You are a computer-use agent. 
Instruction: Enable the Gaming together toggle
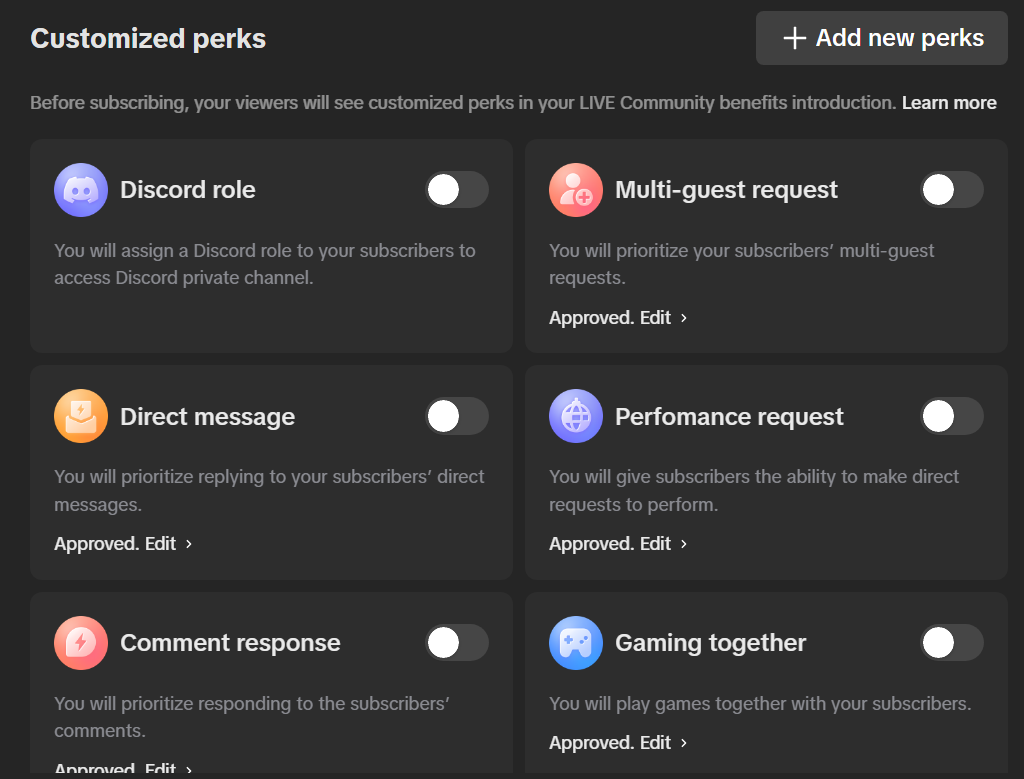952,643
